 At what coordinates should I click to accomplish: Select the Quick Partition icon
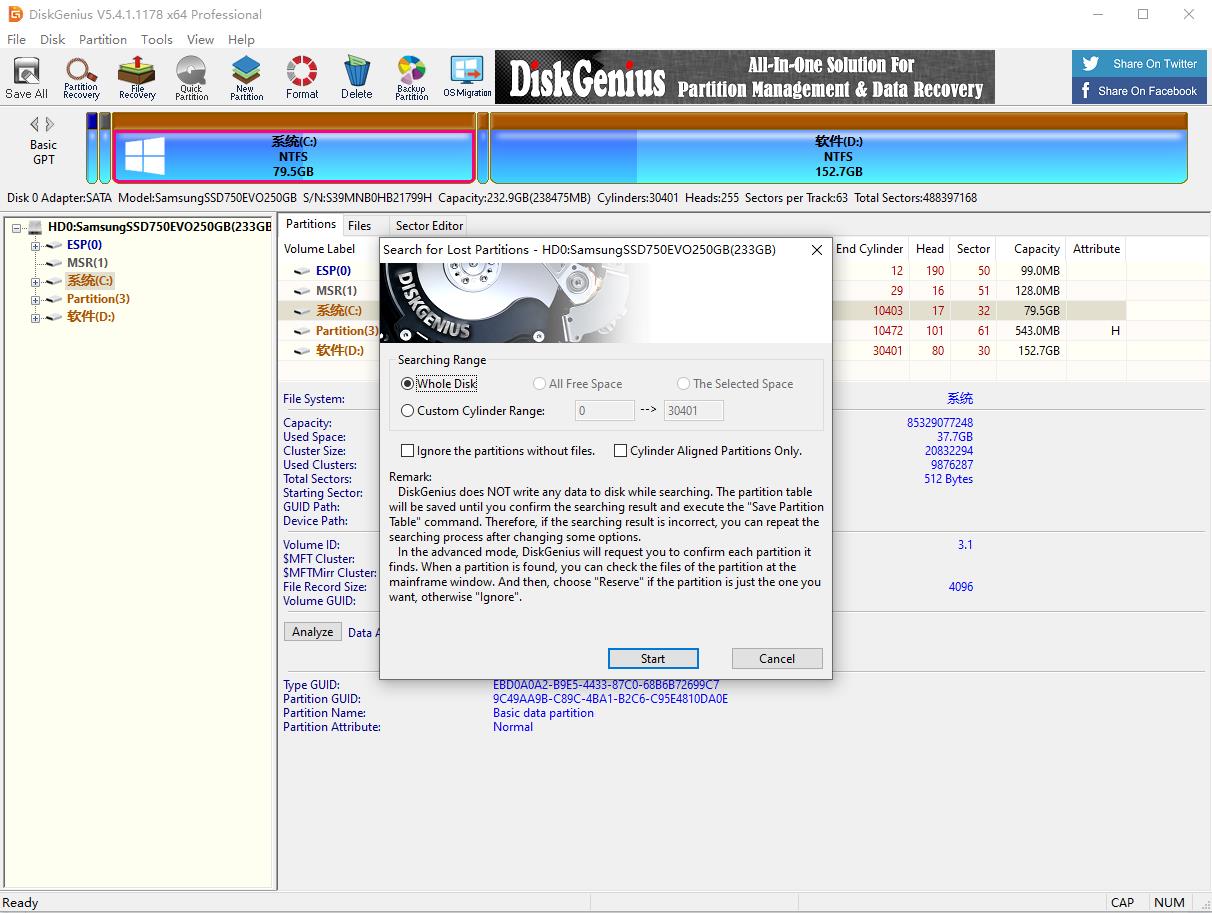(191, 78)
